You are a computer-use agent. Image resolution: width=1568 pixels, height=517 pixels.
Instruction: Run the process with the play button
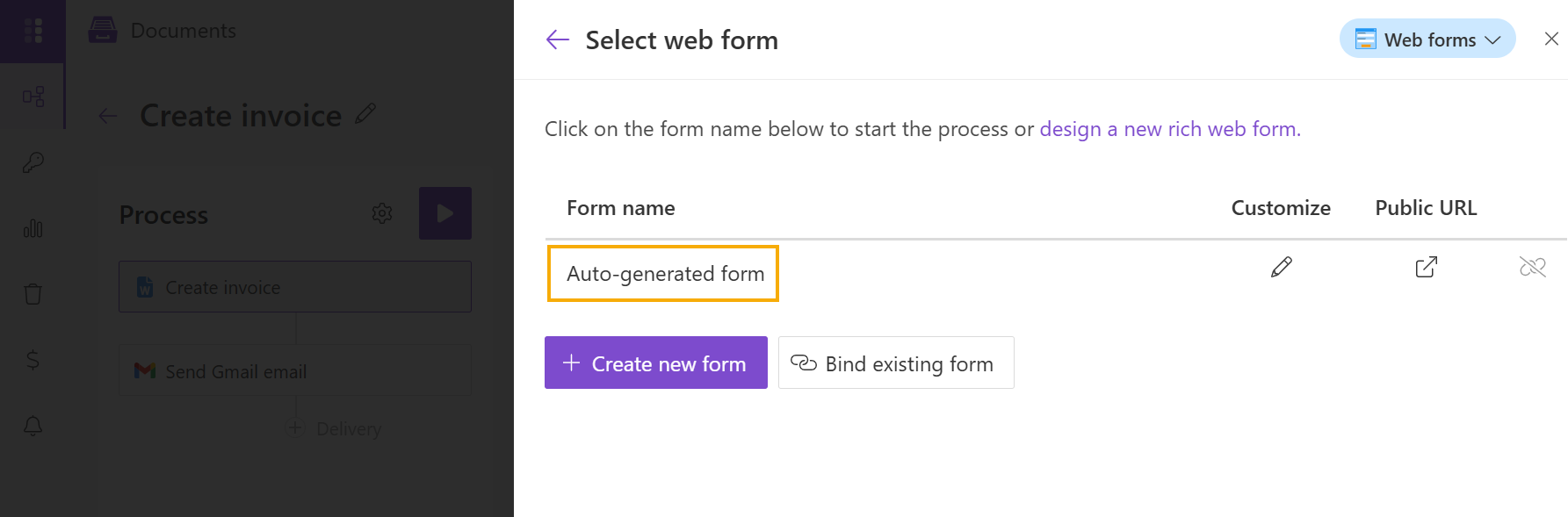click(x=445, y=212)
